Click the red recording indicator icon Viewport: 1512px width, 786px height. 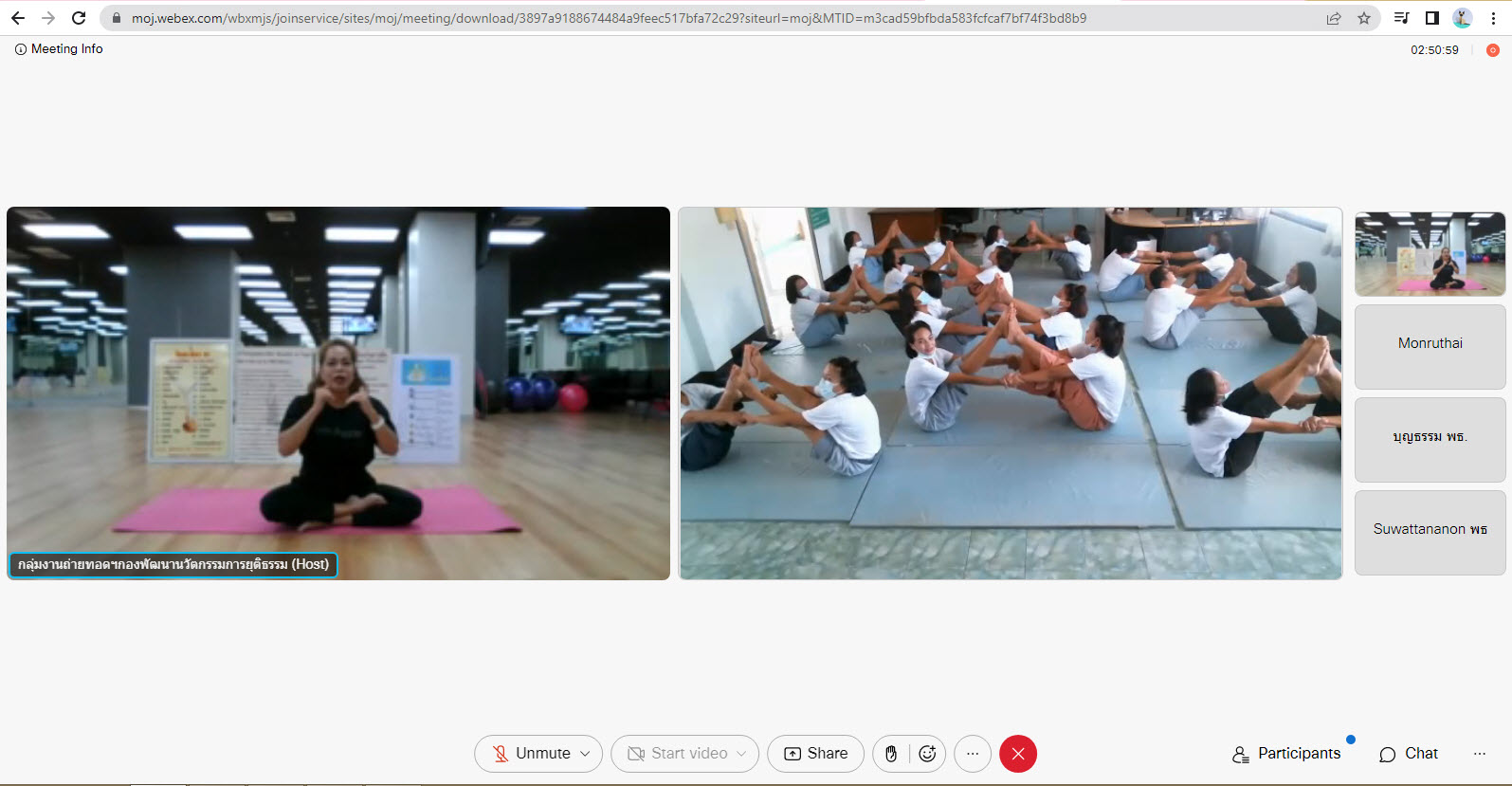(1492, 50)
